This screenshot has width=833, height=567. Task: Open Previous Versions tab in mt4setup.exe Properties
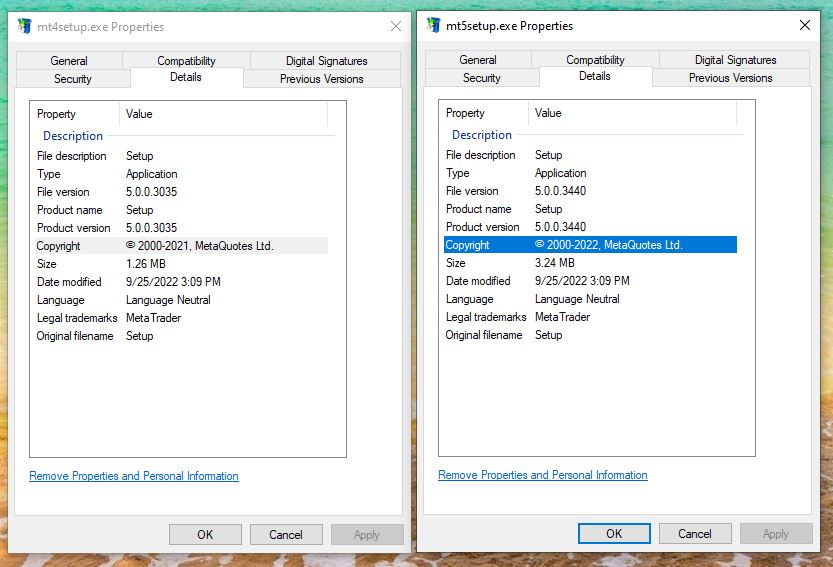click(322, 79)
